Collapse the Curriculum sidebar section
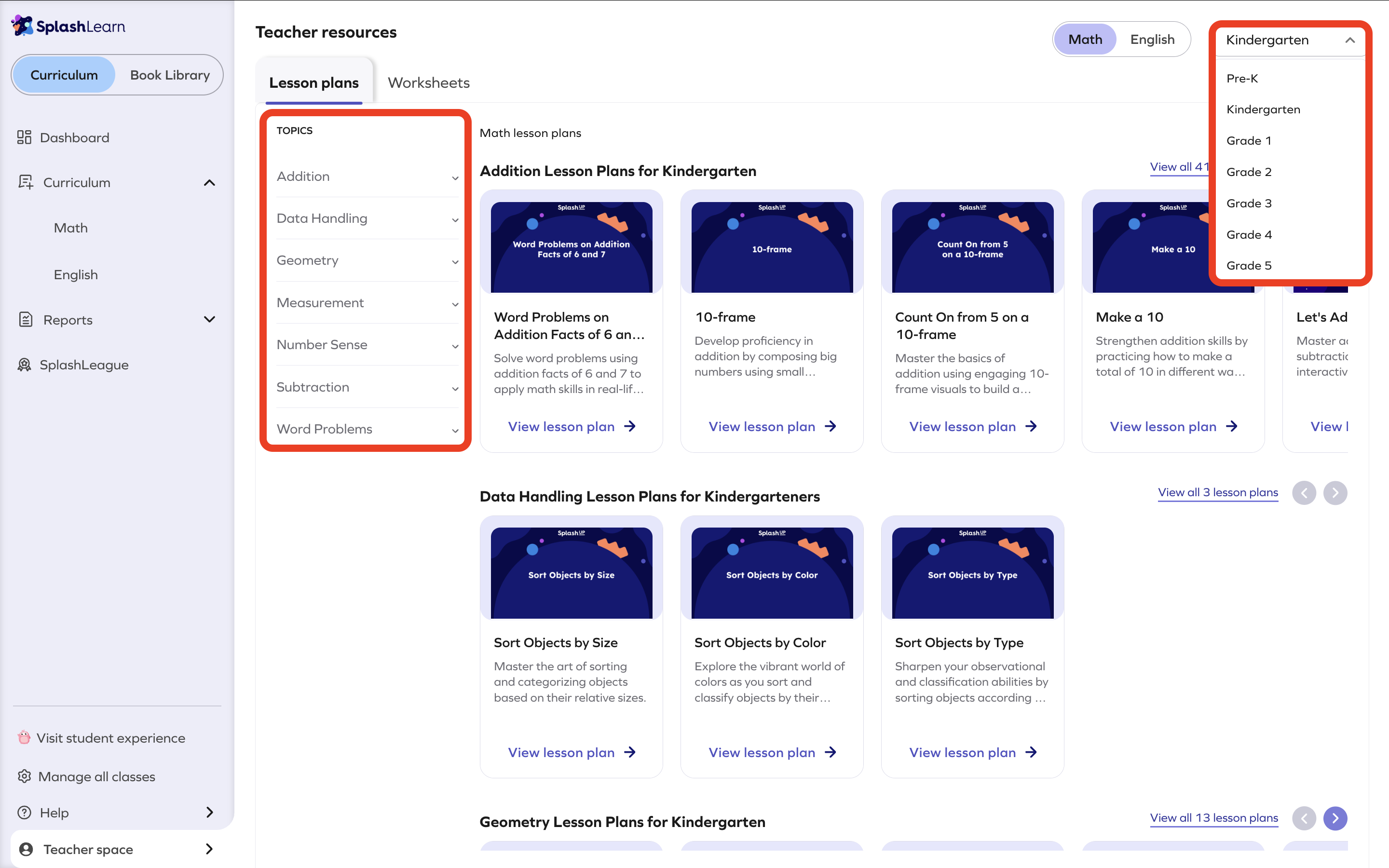This screenshot has height=868, width=1389. [x=209, y=183]
